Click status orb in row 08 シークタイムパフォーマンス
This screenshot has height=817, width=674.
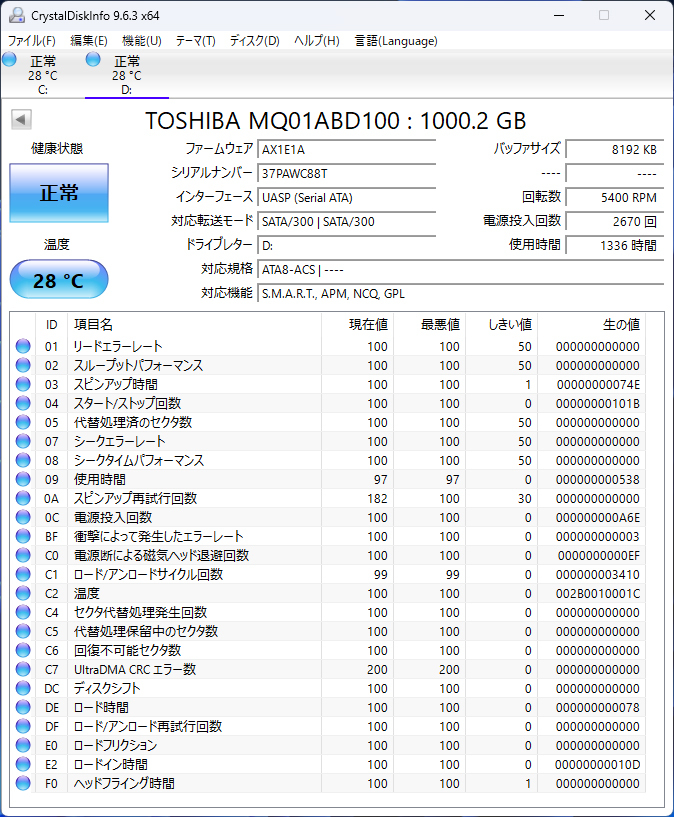(23, 460)
